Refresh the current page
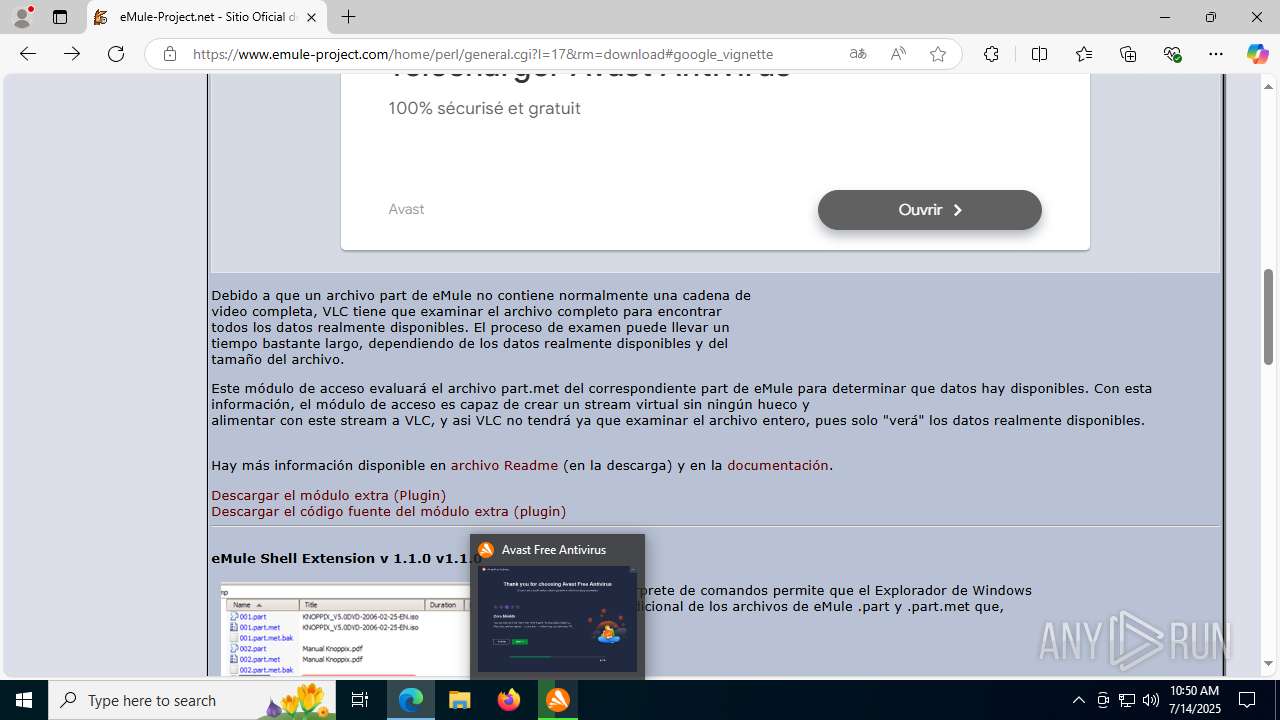The height and width of the screenshot is (720, 1280). tap(116, 54)
